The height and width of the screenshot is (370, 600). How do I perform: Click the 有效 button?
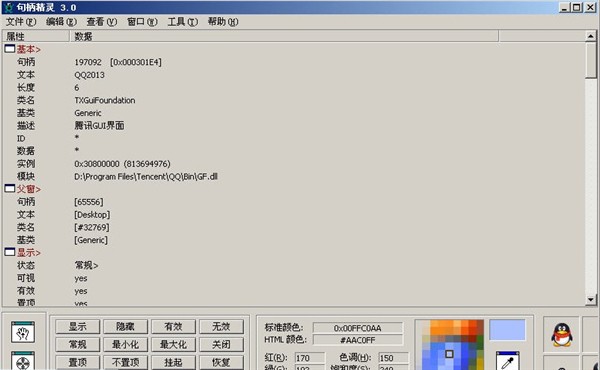[x=173, y=327]
